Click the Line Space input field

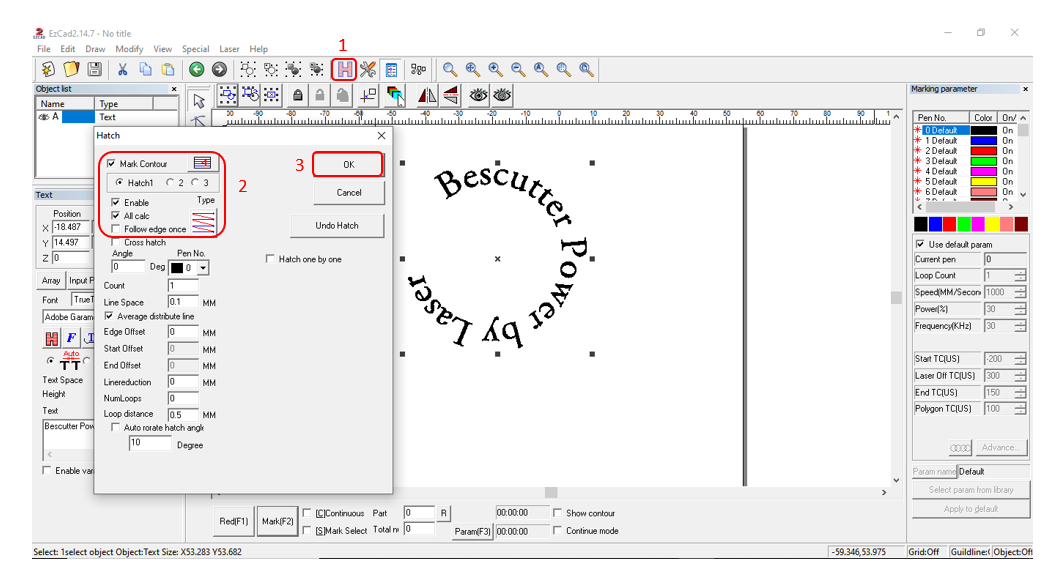[183, 302]
